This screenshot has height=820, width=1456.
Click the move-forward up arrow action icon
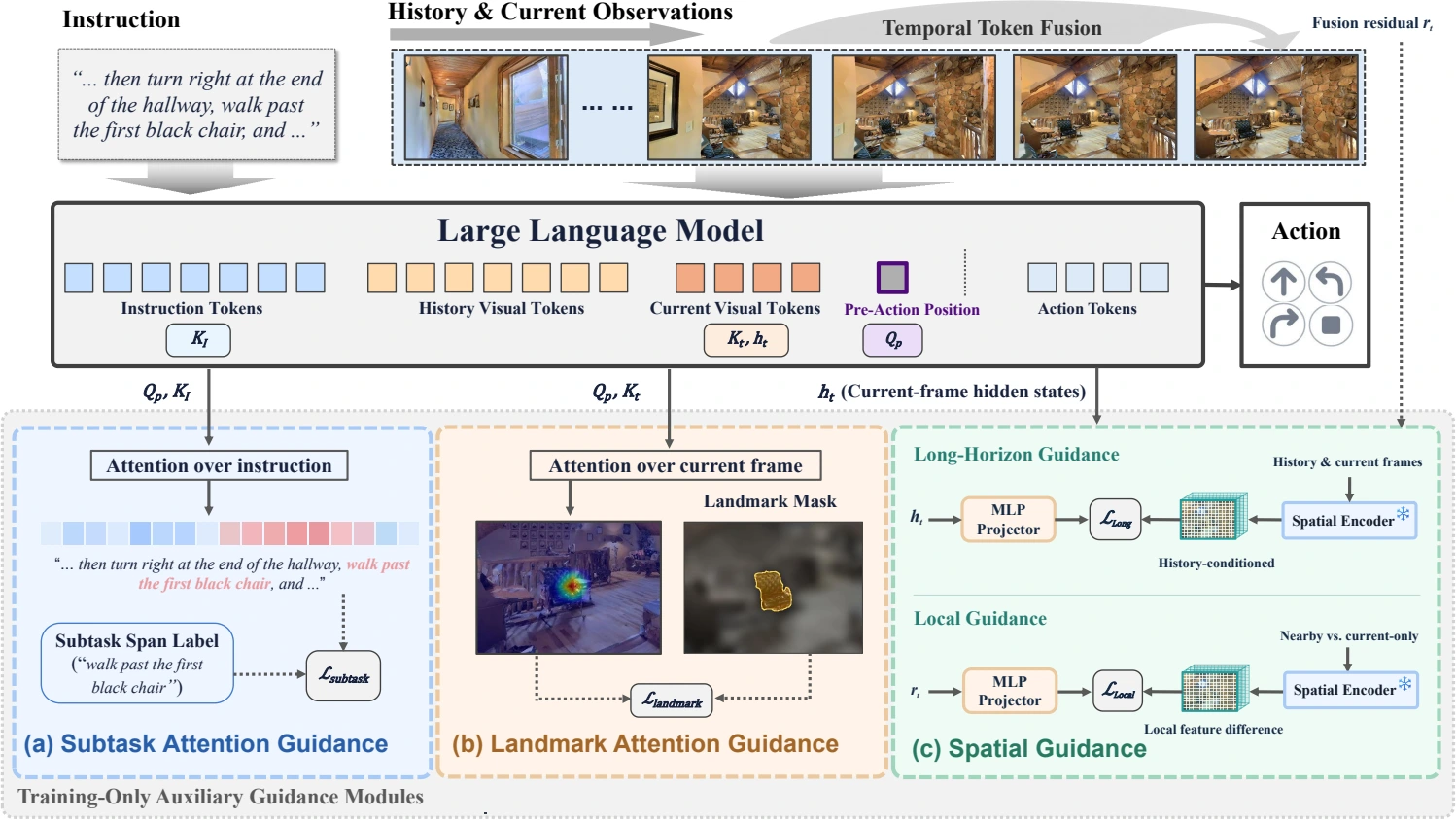click(1283, 283)
